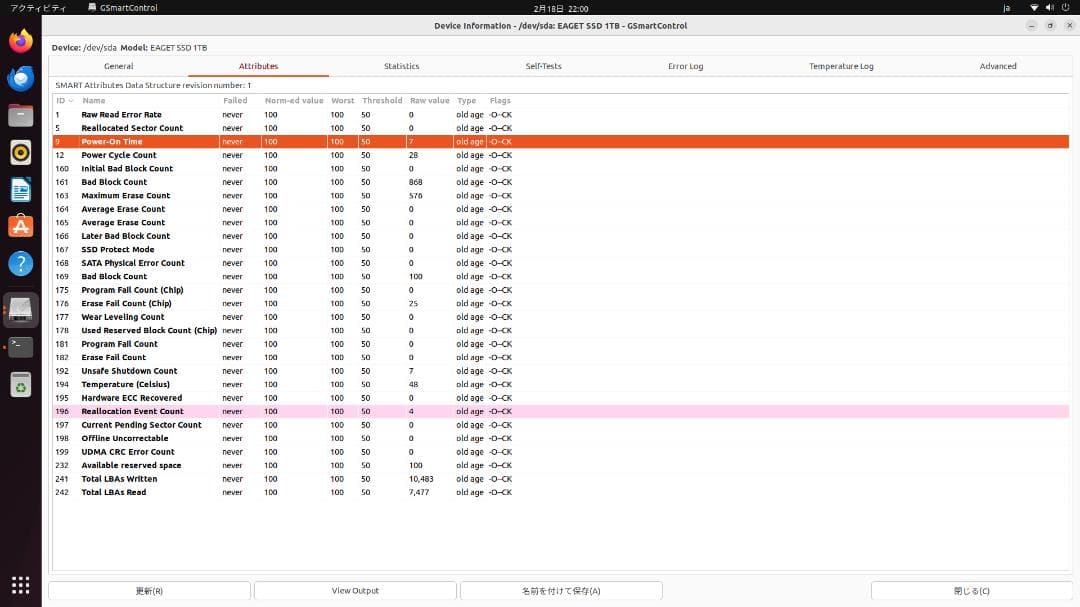The width and height of the screenshot is (1080, 607).
Task: Switch to the General tab
Action: (118, 66)
